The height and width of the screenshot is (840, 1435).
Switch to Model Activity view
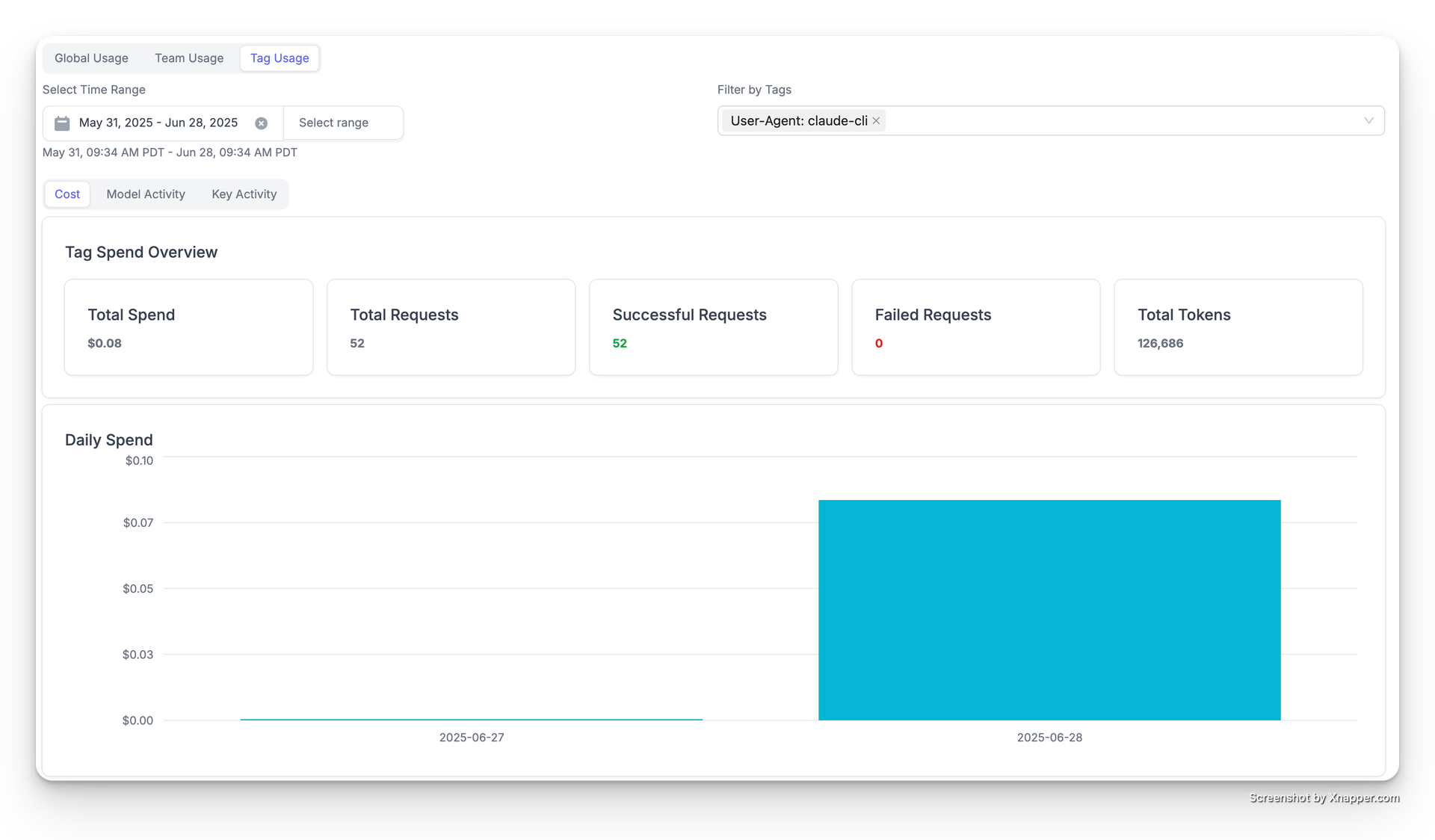click(145, 194)
